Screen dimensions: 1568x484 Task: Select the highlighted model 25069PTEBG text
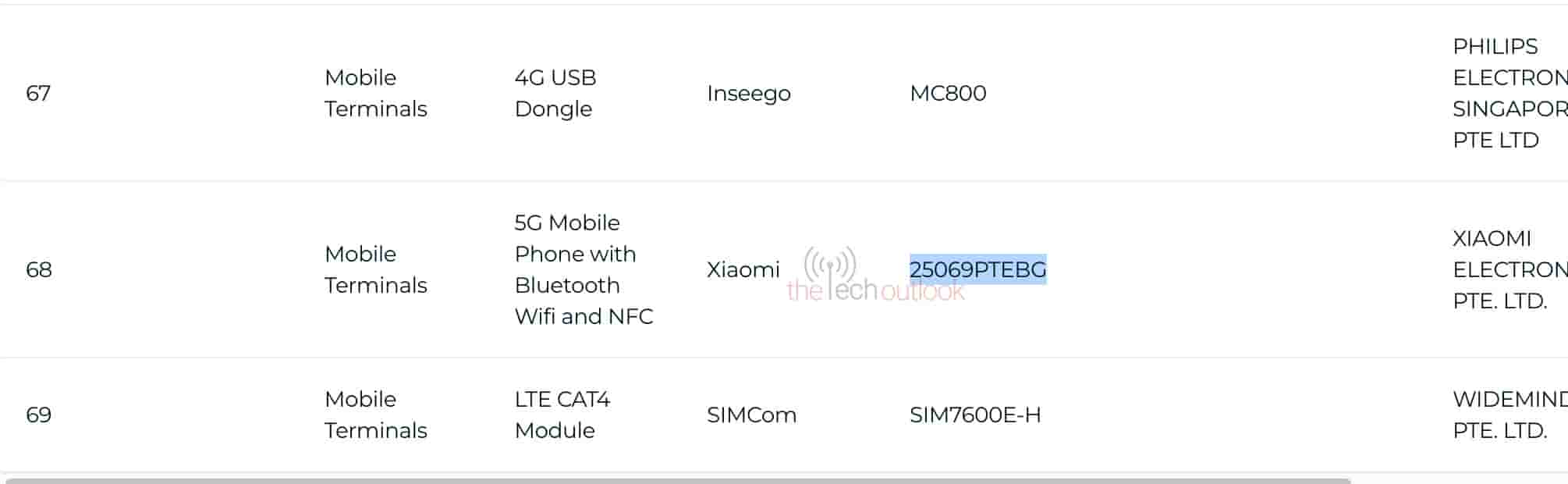click(977, 269)
